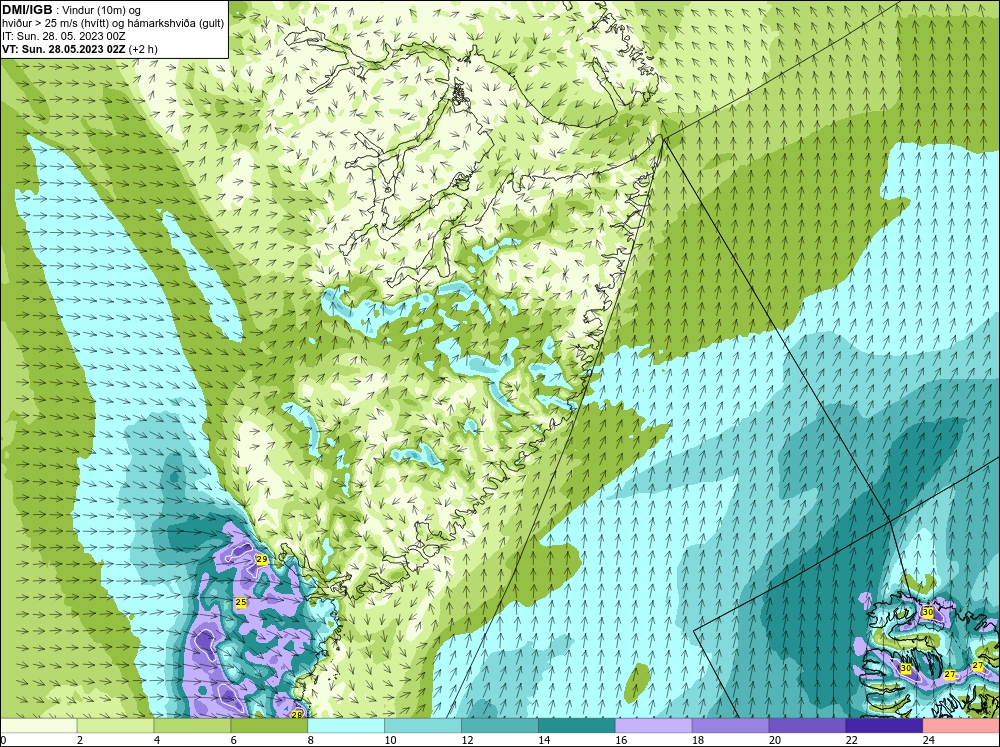The width and height of the screenshot is (1000, 747).
Task: Click the legend scale number 20
Action: 775,740
